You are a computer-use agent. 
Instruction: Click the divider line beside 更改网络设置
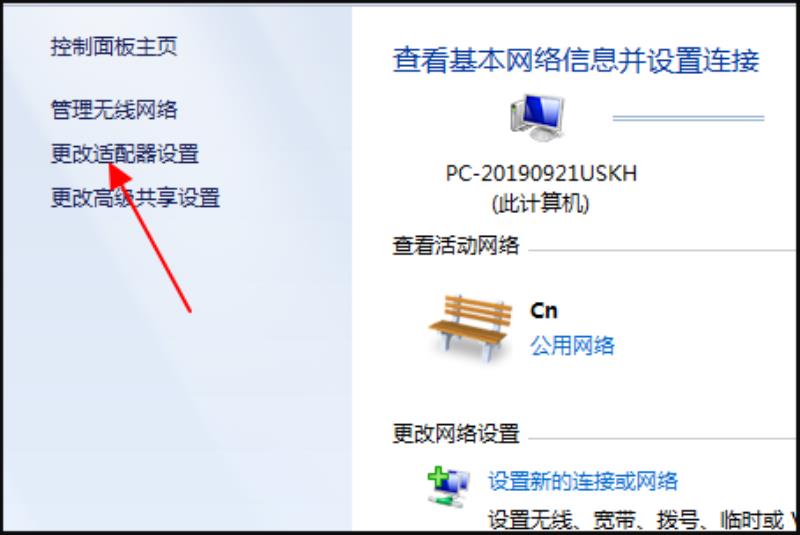click(663, 438)
